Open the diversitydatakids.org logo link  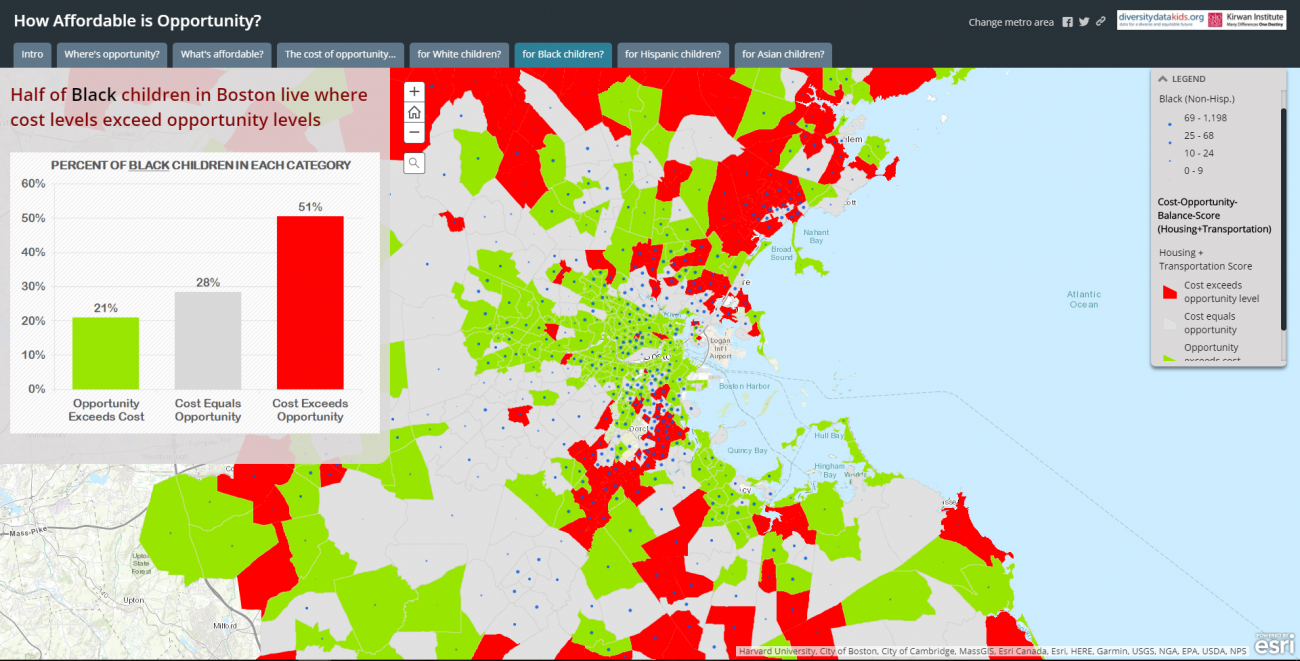tap(1161, 21)
